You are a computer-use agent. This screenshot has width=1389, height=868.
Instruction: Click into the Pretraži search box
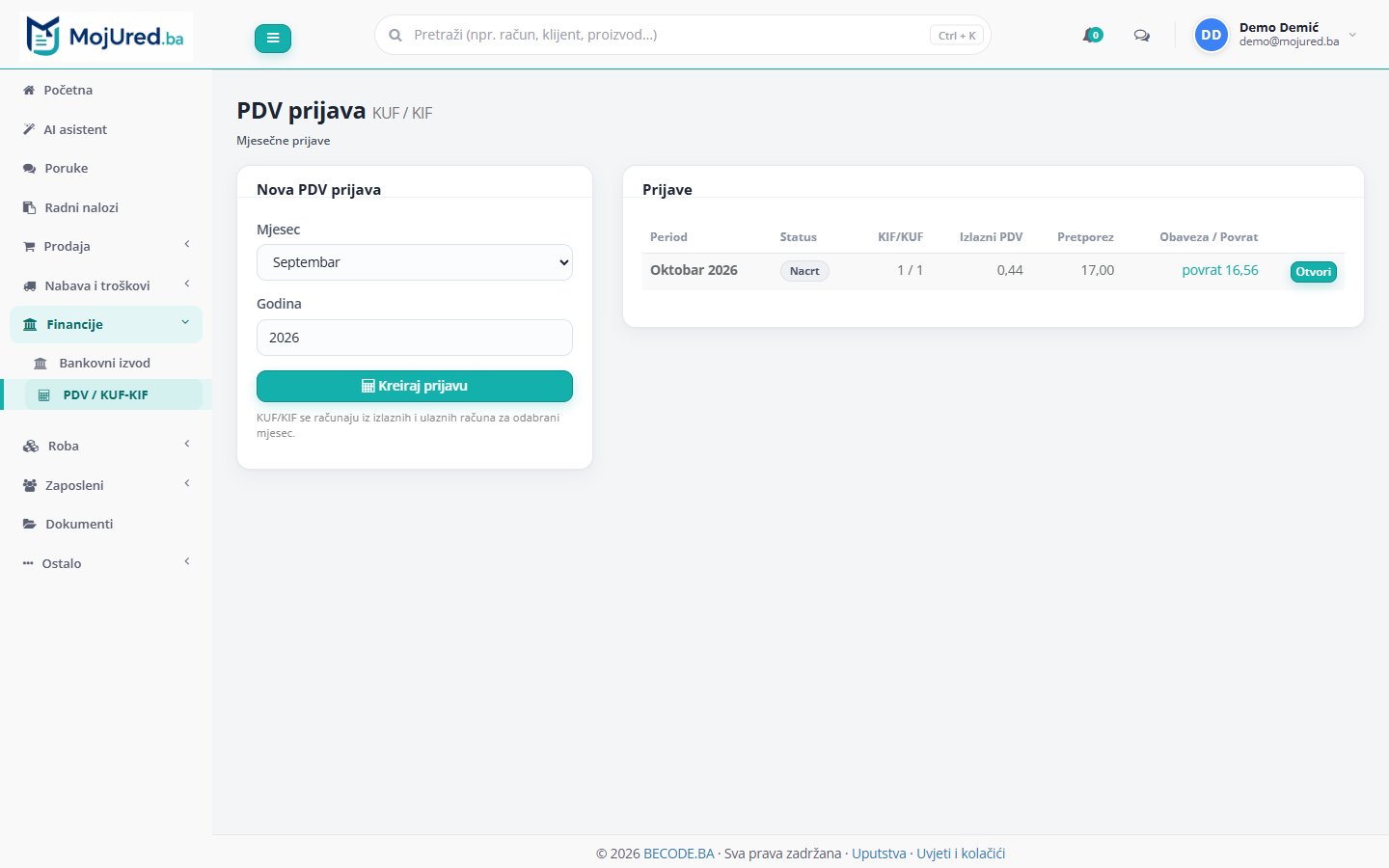(x=683, y=35)
